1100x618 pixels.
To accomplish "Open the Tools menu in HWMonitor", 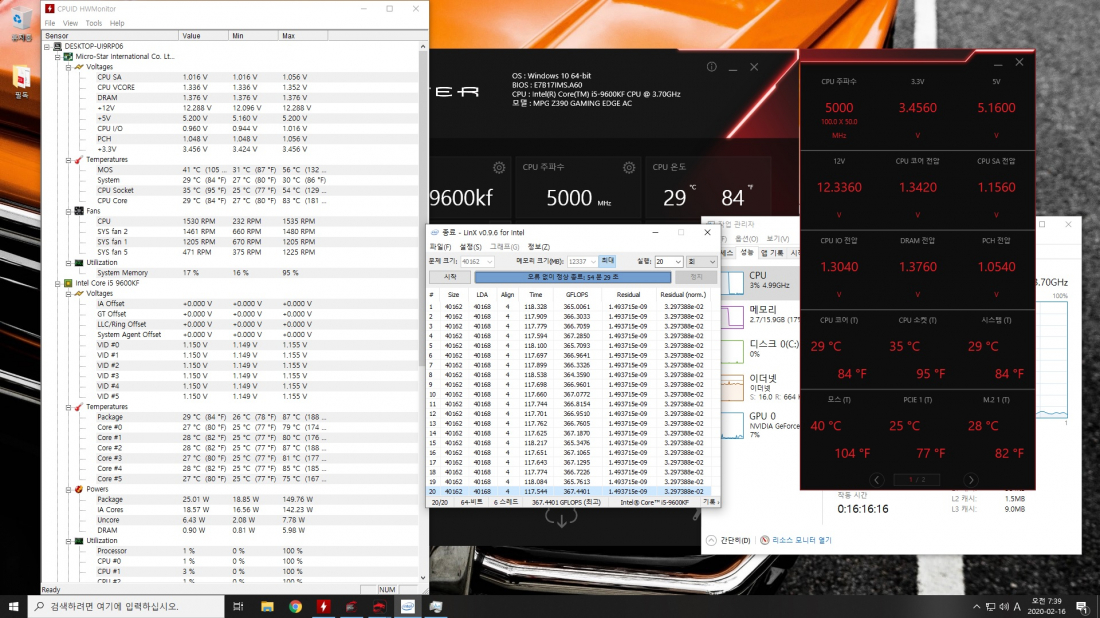I will tap(93, 23).
